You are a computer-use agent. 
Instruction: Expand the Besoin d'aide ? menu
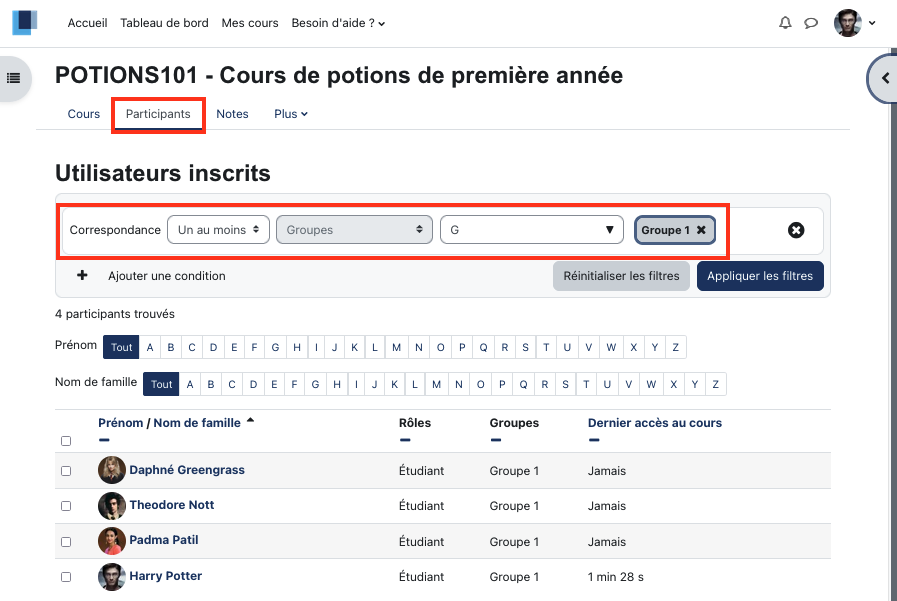click(x=338, y=23)
